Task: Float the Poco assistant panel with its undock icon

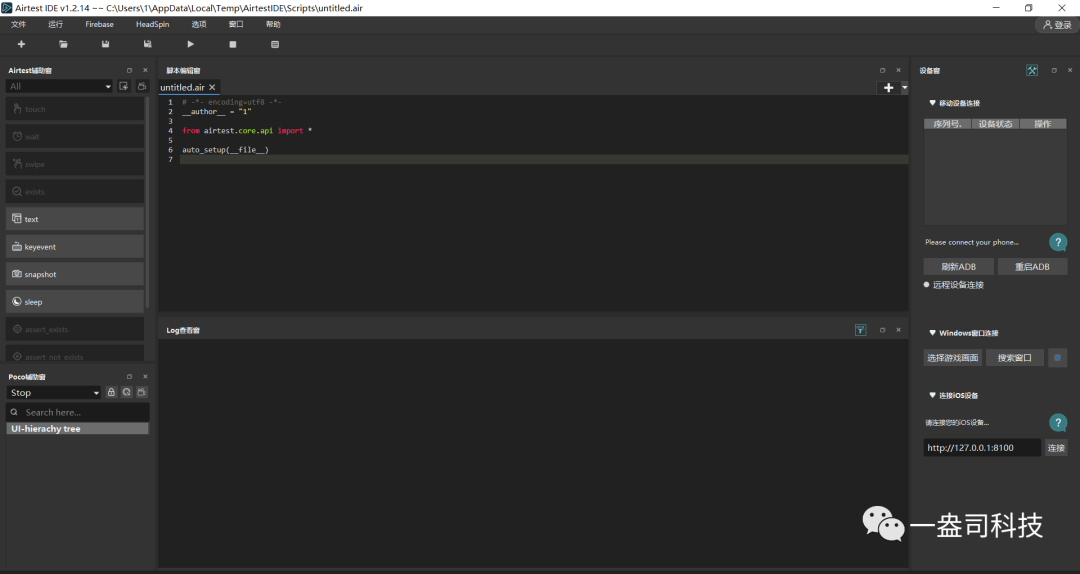Action: [x=129, y=376]
